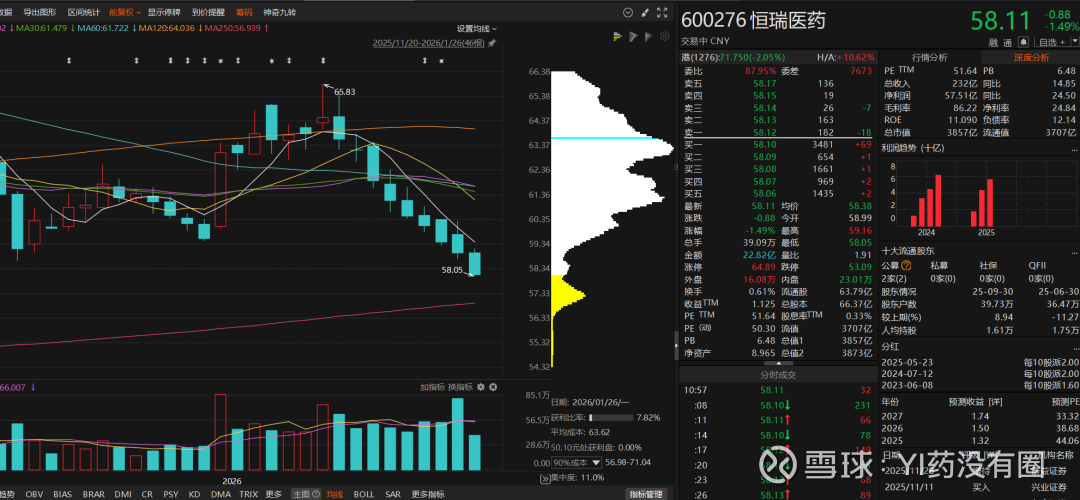The height and width of the screenshot is (500, 1080).
Task: Click 导出图形 in the toolbar
Action: point(40,12)
